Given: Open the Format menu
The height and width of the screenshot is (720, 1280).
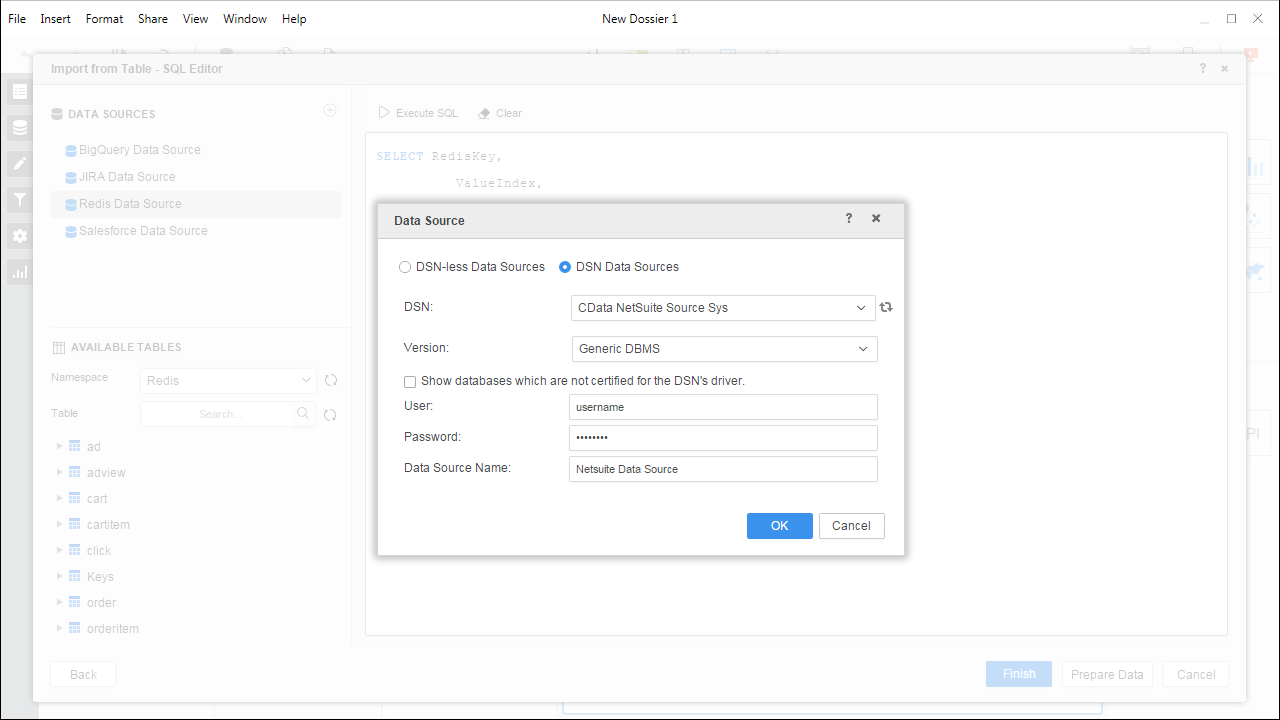Looking at the screenshot, I should 104,19.
